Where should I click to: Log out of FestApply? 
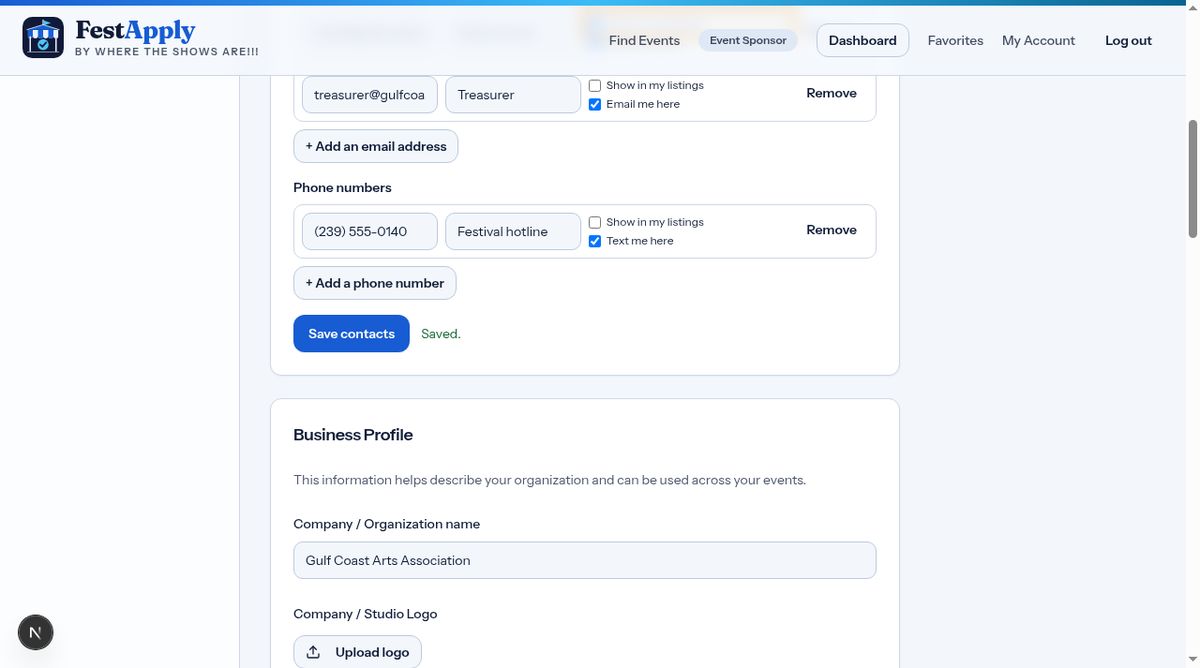[x=1128, y=41]
